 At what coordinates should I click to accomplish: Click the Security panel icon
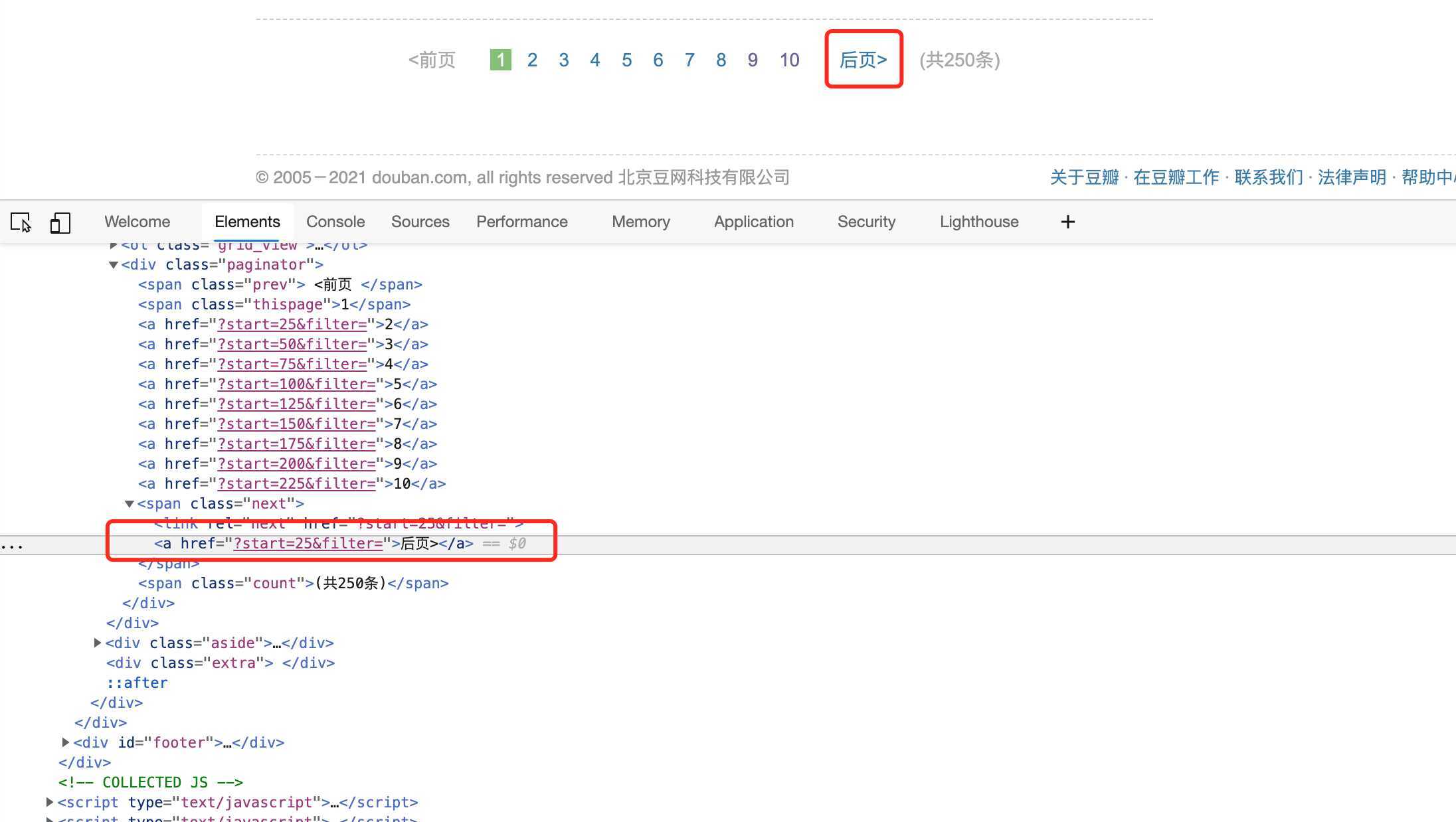(x=867, y=222)
